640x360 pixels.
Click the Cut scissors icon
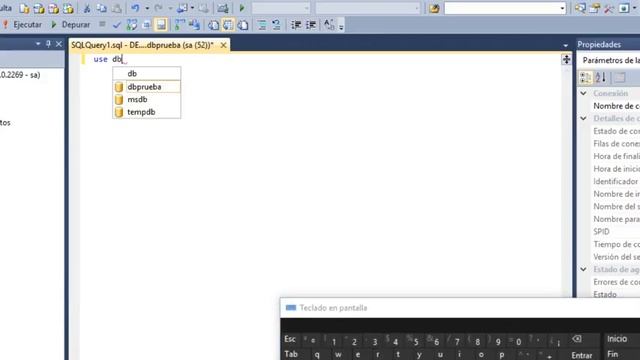[87, 8]
